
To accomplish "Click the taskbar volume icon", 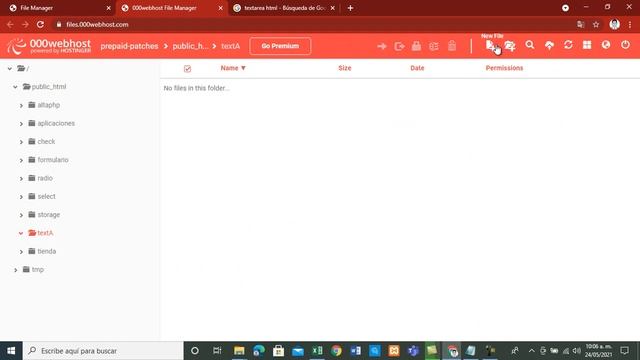I will [576, 351].
